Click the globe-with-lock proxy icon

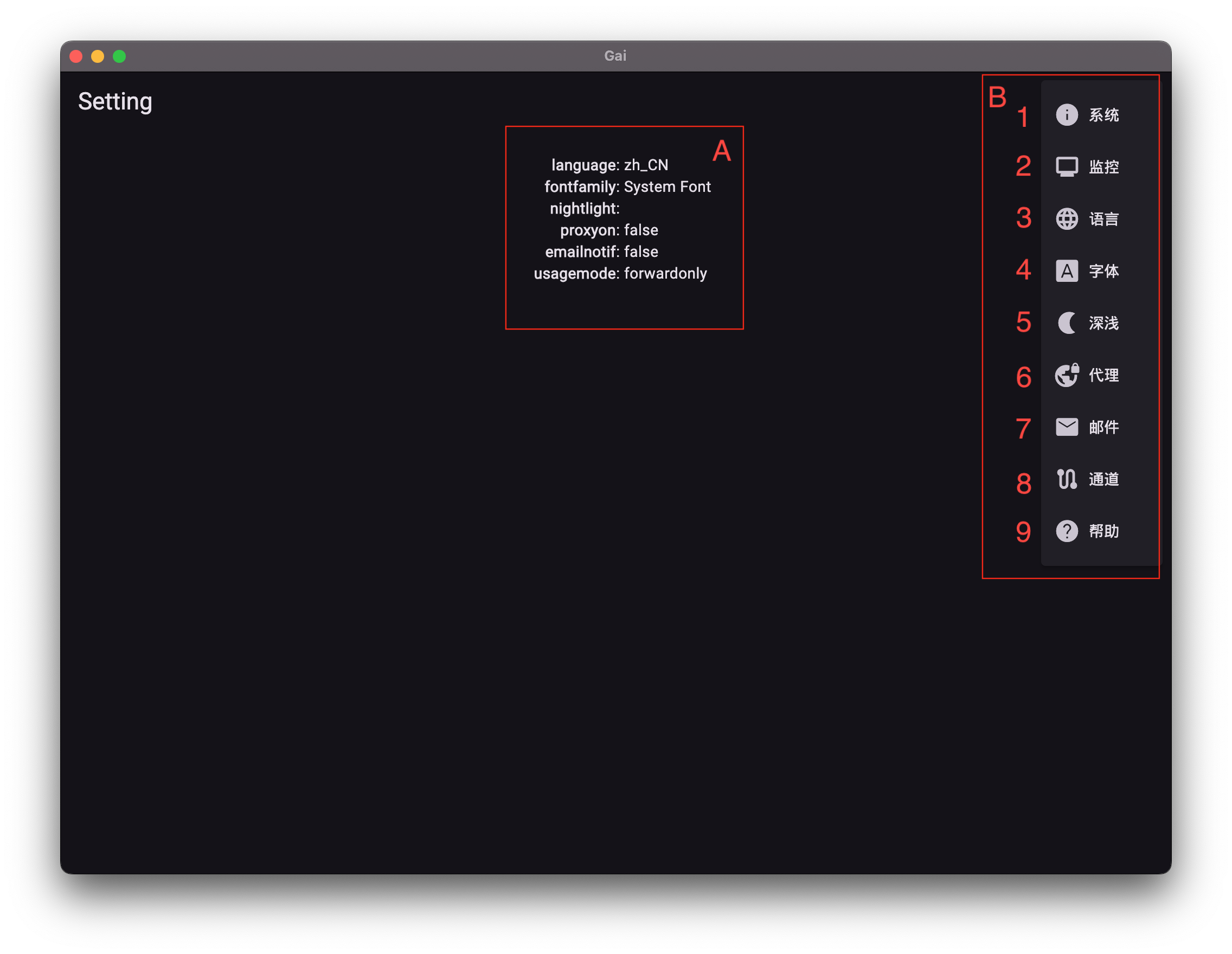tap(1066, 375)
